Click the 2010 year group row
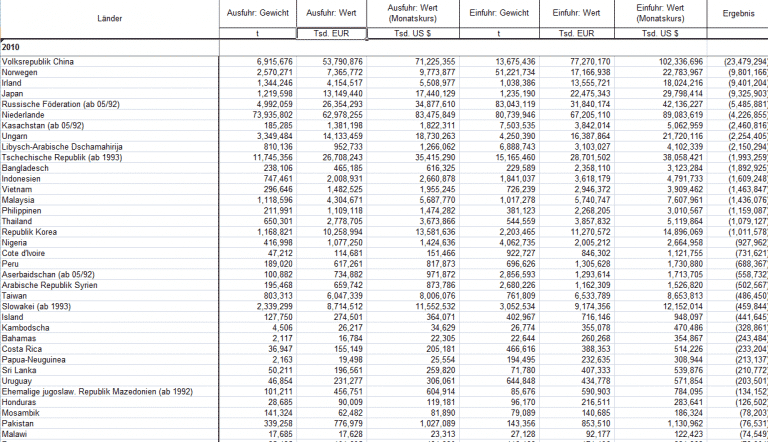 point(11,47)
